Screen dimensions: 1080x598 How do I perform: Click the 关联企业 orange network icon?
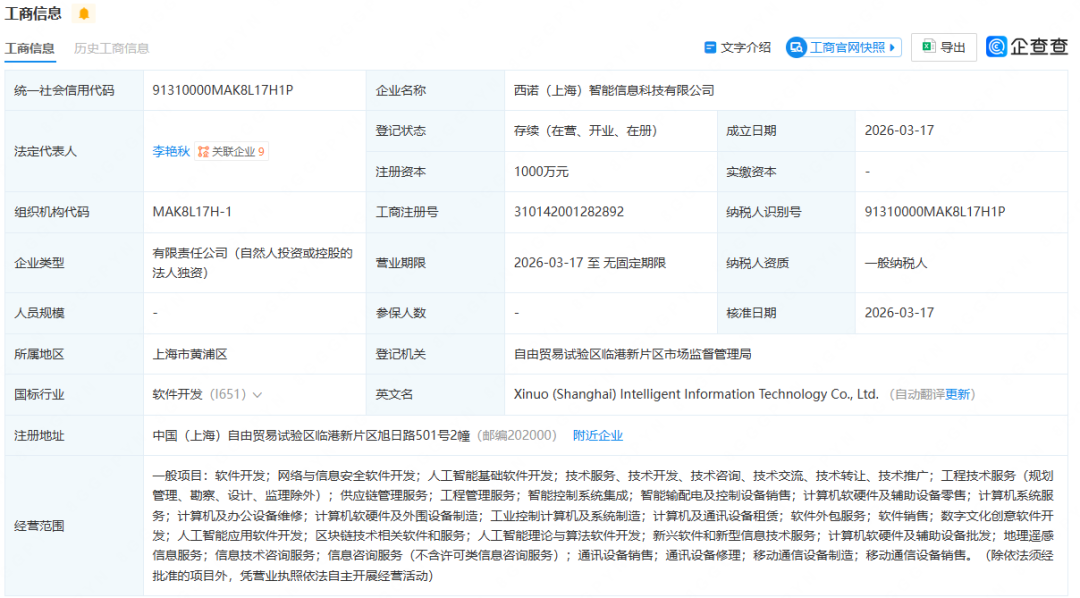pos(203,152)
